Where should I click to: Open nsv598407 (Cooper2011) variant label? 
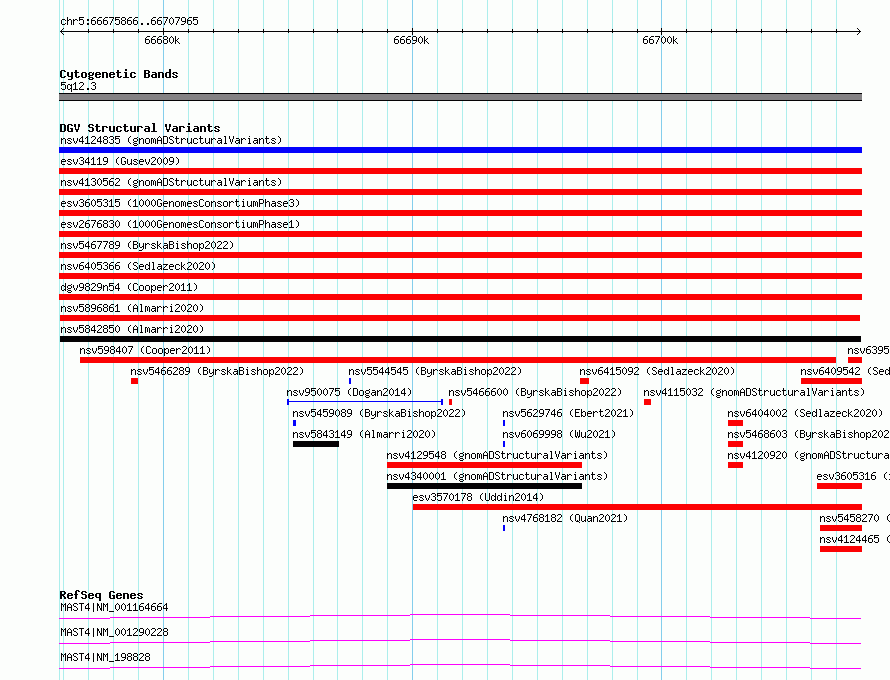point(145,350)
